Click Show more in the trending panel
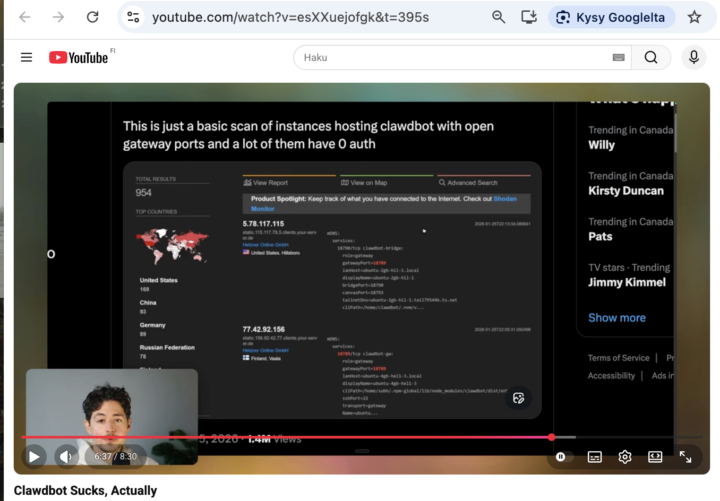Image resolution: width=720 pixels, height=501 pixels. coord(617,318)
